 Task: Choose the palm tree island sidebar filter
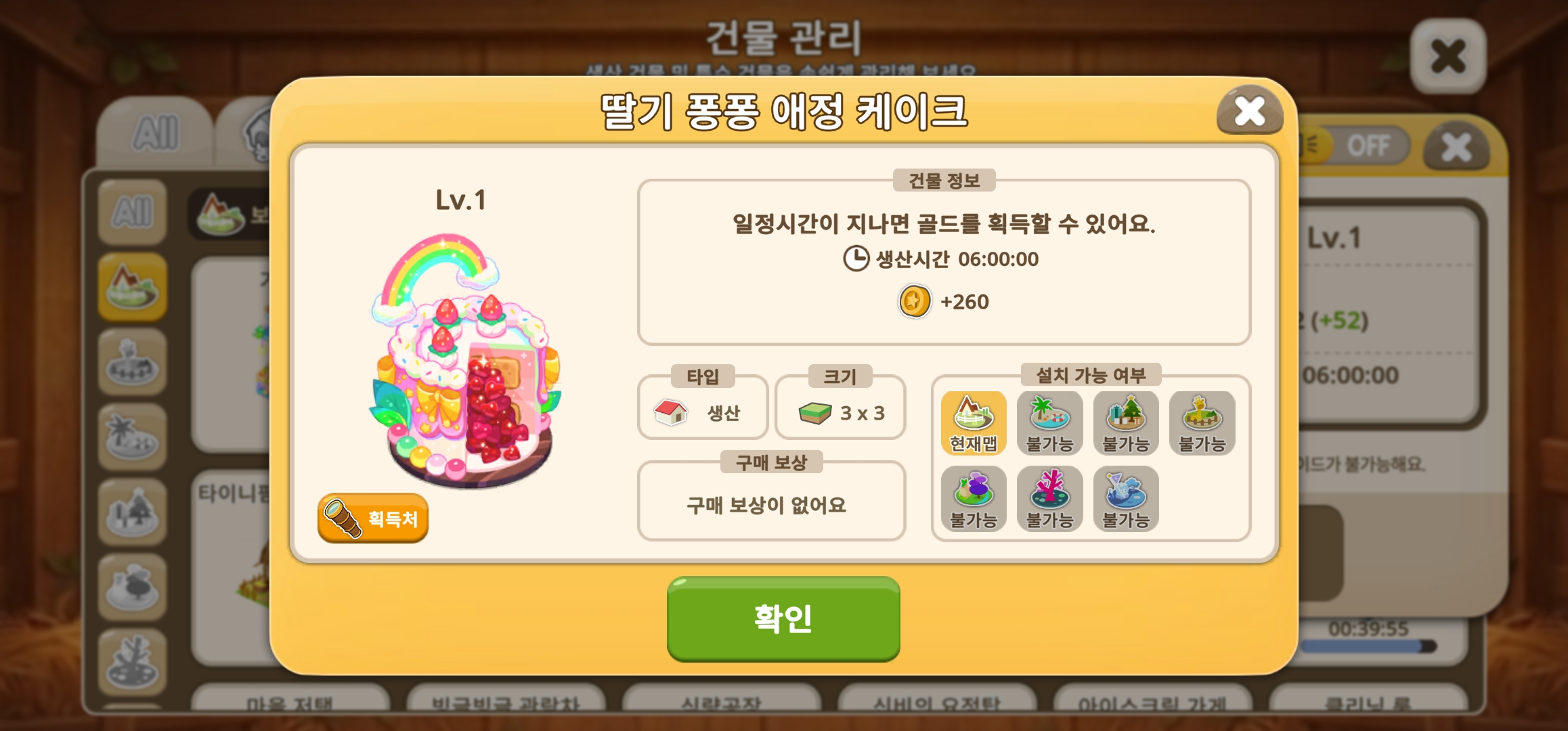point(133,437)
